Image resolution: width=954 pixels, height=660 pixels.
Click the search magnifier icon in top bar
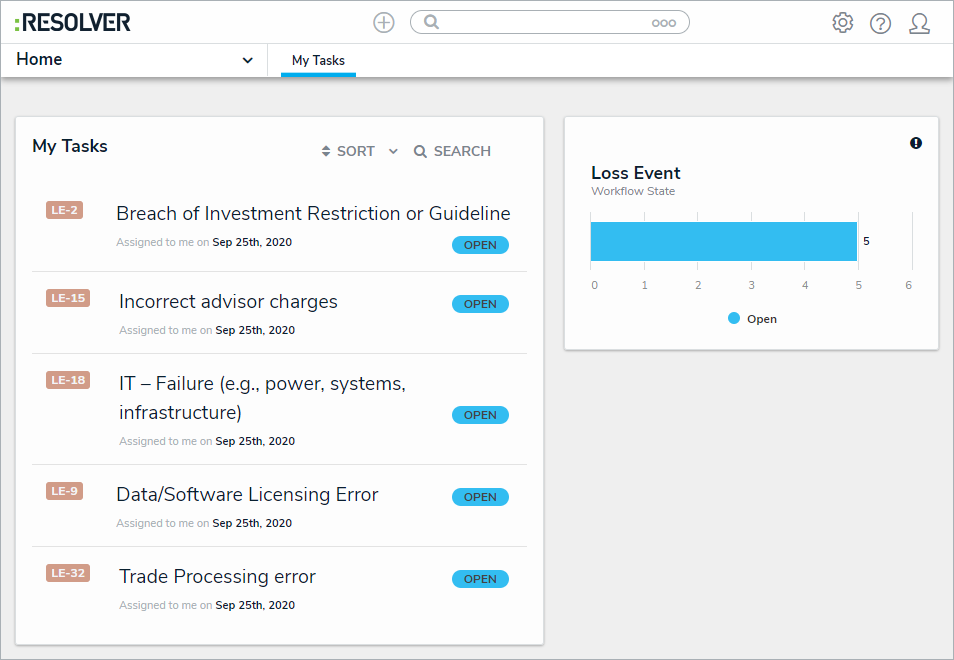click(x=431, y=22)
